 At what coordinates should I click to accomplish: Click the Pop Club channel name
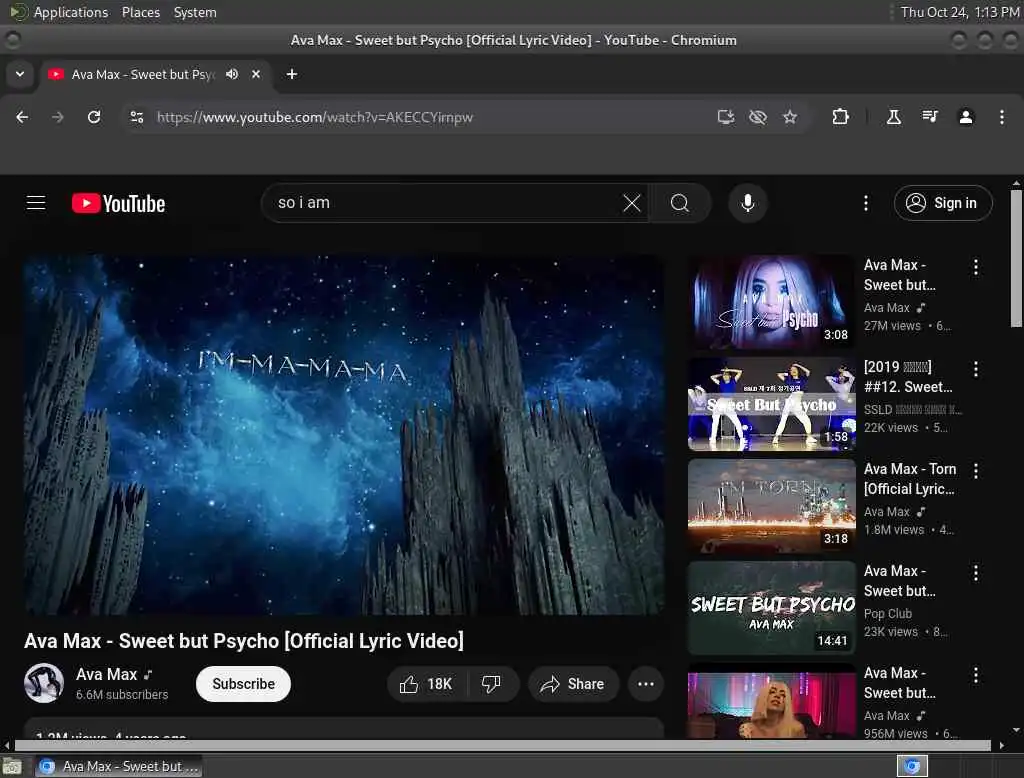(x=888, y=613)
